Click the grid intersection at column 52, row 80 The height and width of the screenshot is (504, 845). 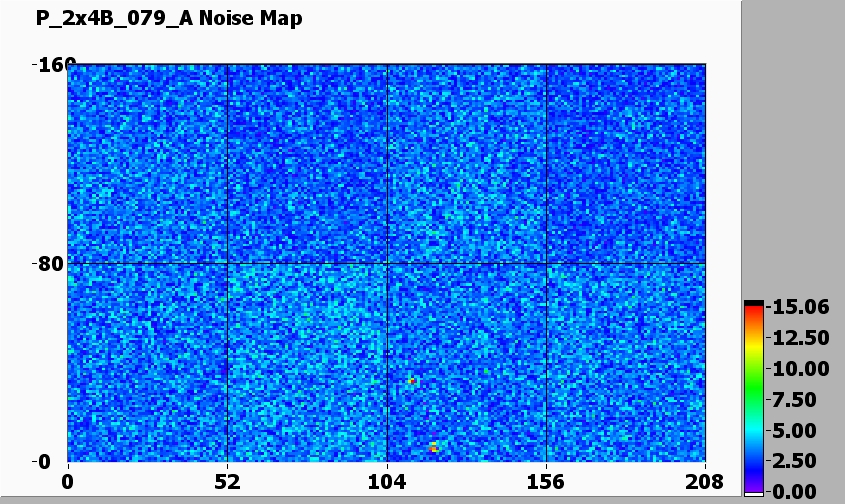(x=228, y=263)
